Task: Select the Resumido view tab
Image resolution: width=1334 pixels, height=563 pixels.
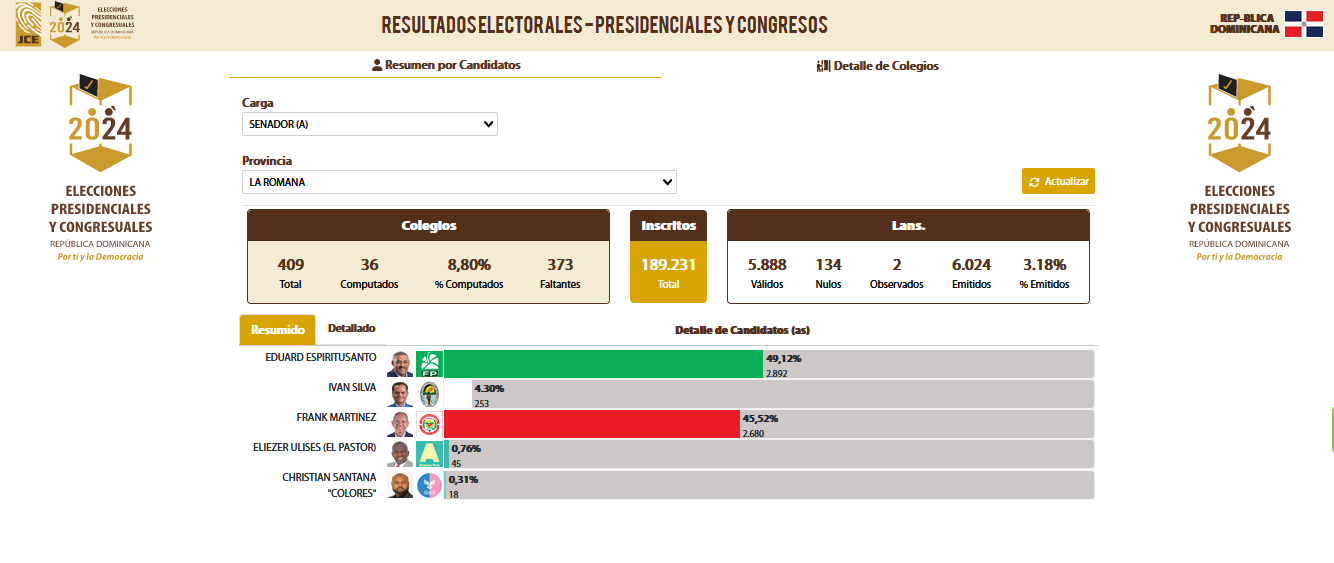Action: (277, 330)
